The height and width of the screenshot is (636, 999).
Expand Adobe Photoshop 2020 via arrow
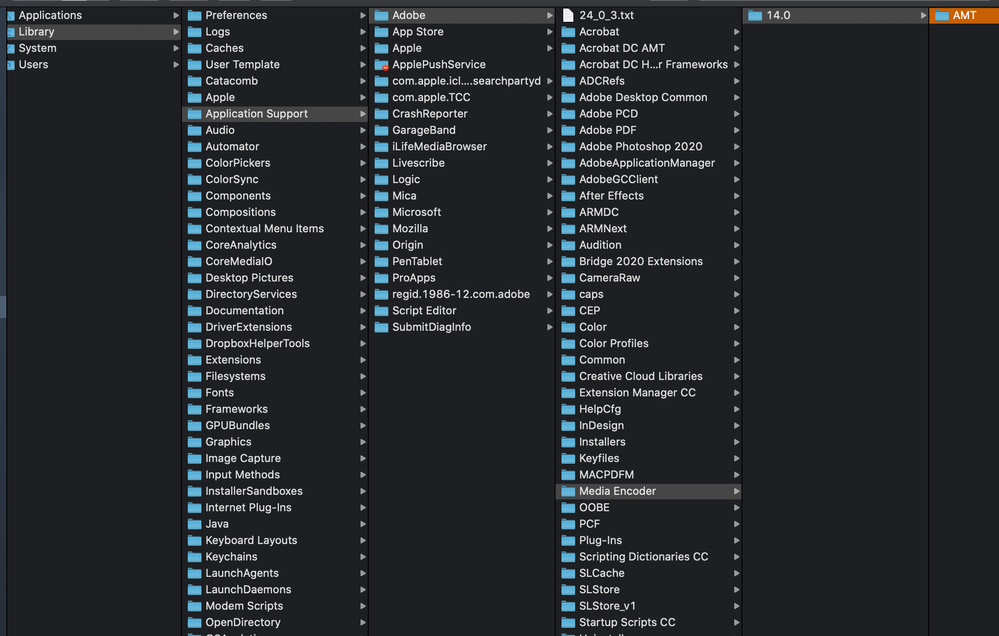[737, 147]
